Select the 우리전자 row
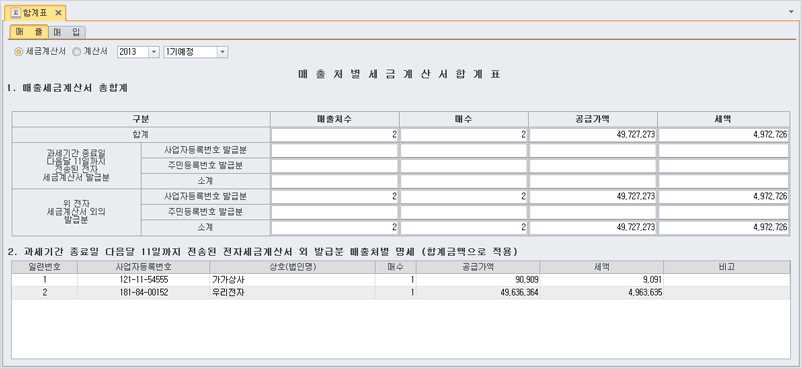The height and width of the screenshot is (369, 802). point(400,293)
